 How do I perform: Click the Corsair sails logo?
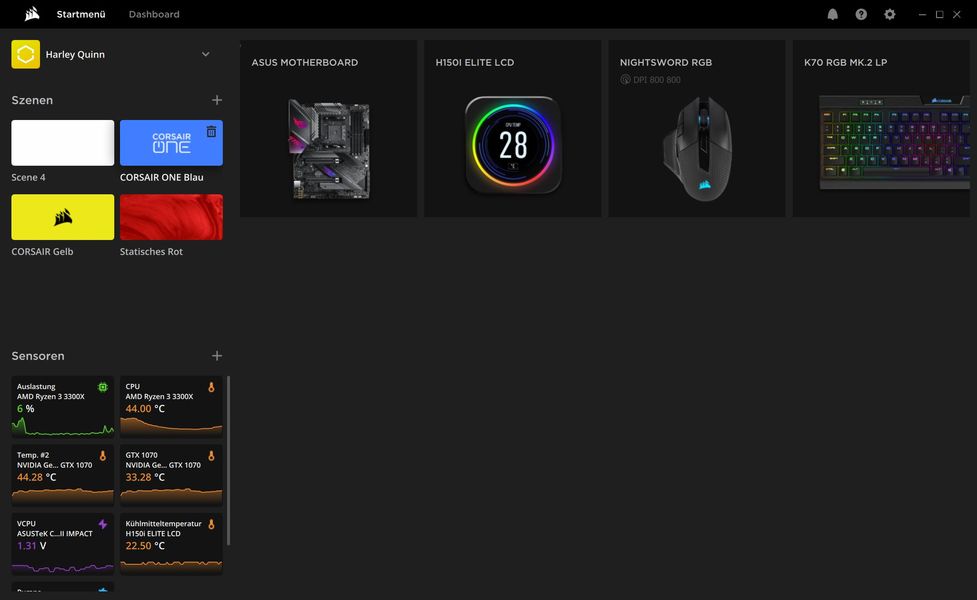(x=32, y=14)
